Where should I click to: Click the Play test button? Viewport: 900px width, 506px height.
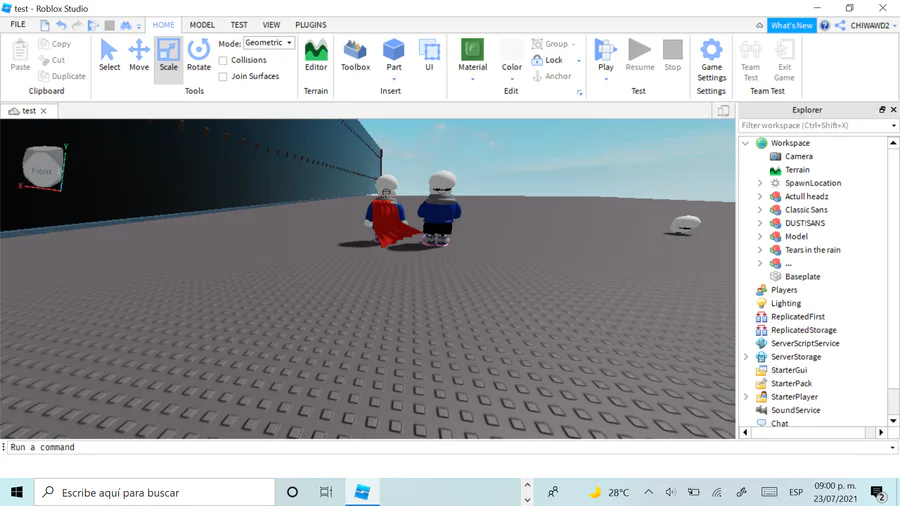[606, 55]
